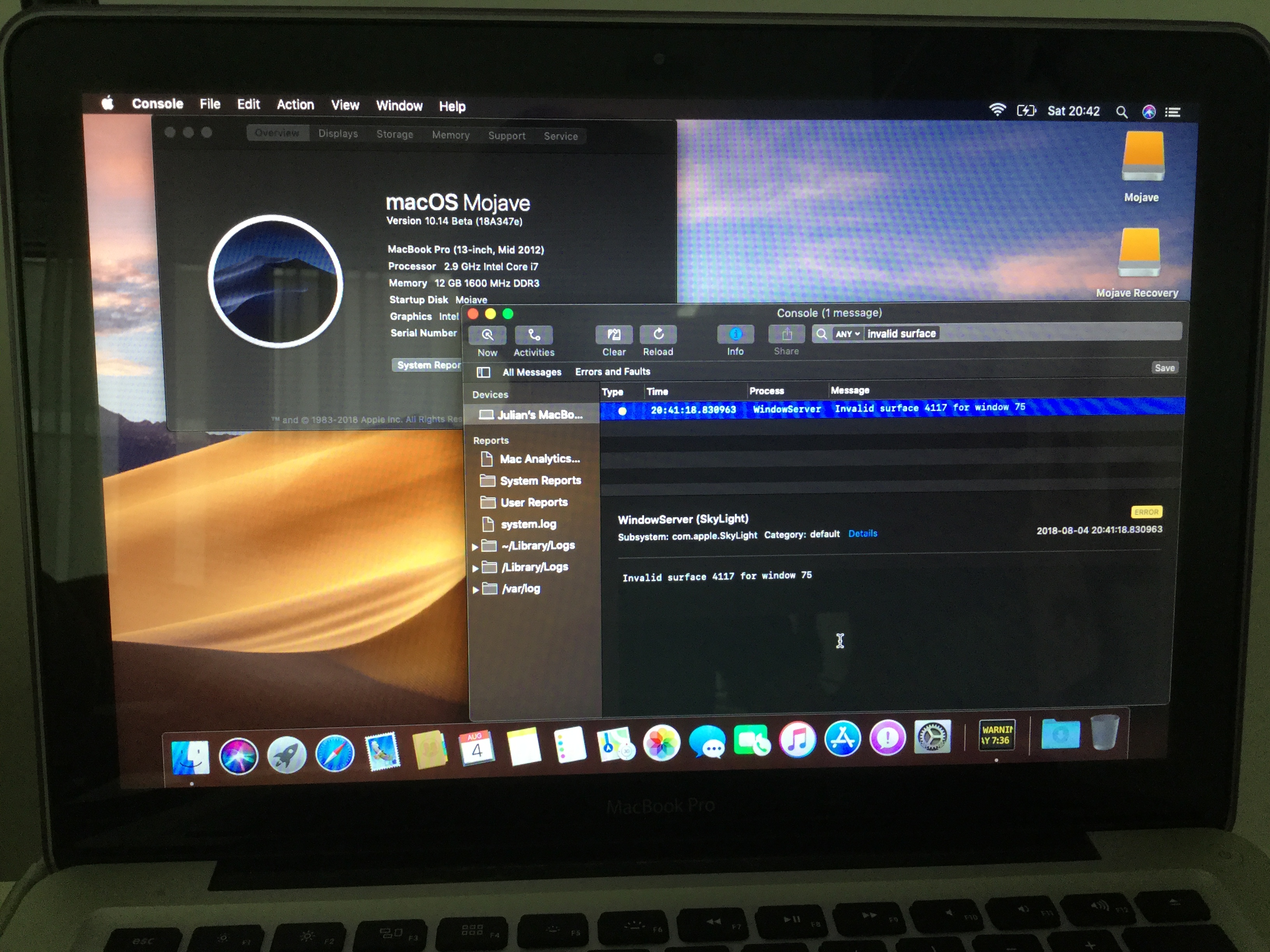The image size is (1270, 952).
Task: Select the All Messages filter
Action: tap(532, 373)
